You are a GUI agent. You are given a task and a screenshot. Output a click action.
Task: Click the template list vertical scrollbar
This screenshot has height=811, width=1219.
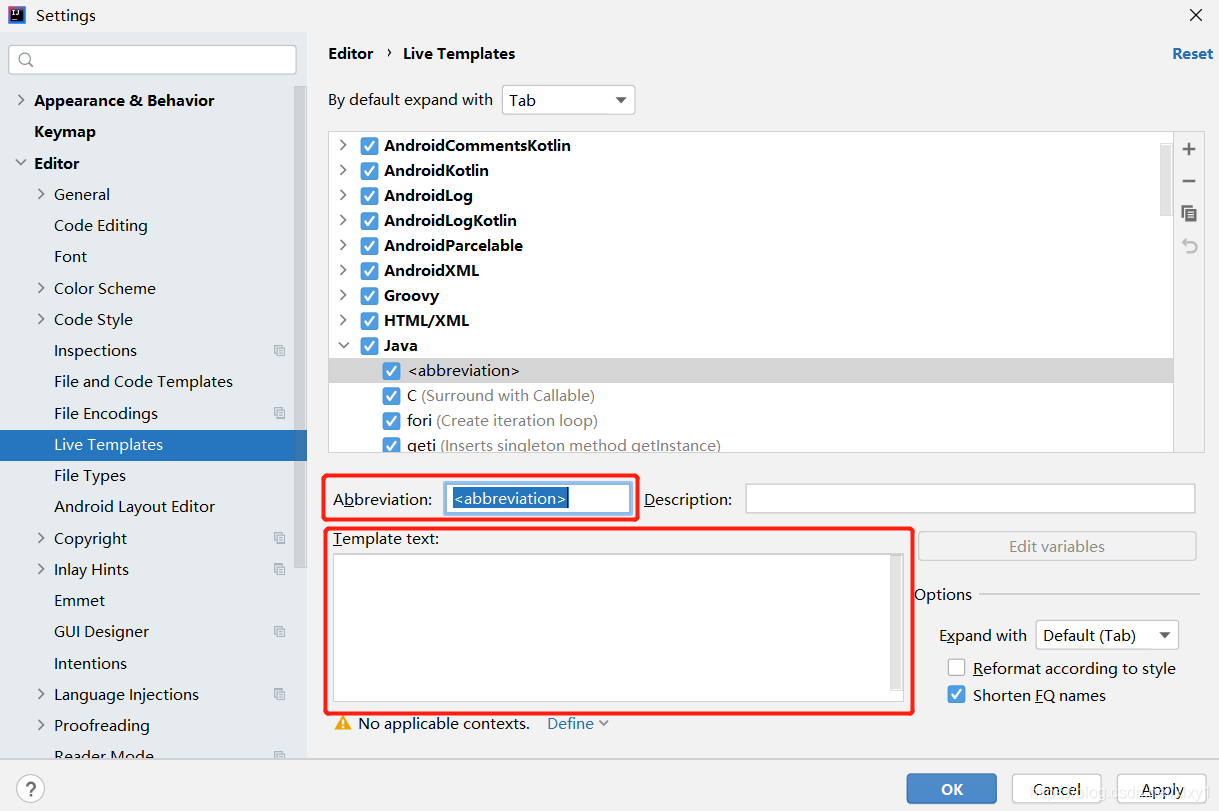coord(1166,180)
